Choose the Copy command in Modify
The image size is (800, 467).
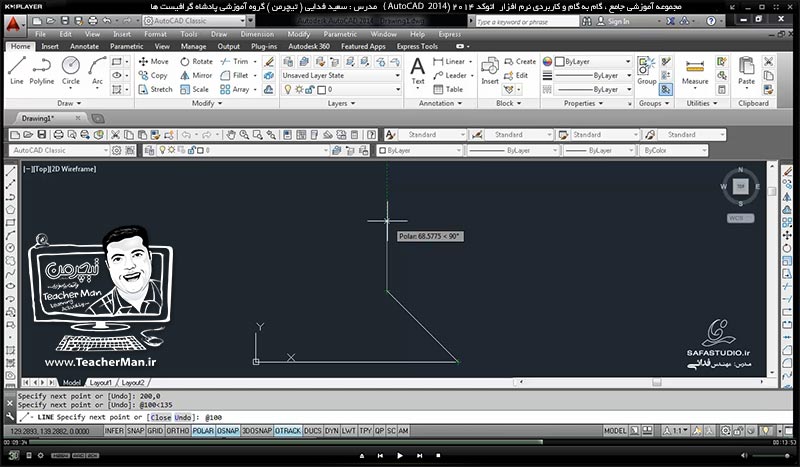coord(153,75)
